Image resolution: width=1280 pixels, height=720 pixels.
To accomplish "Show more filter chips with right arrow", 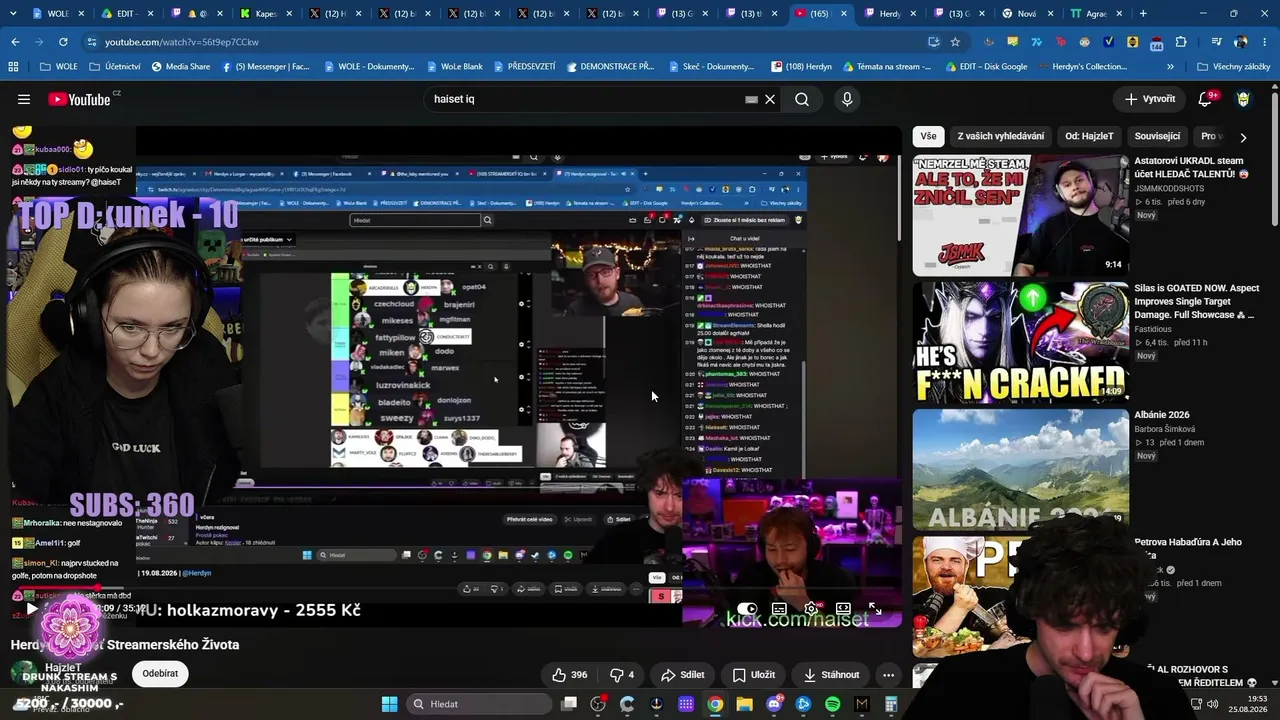I will click(x=1243, y=137).
